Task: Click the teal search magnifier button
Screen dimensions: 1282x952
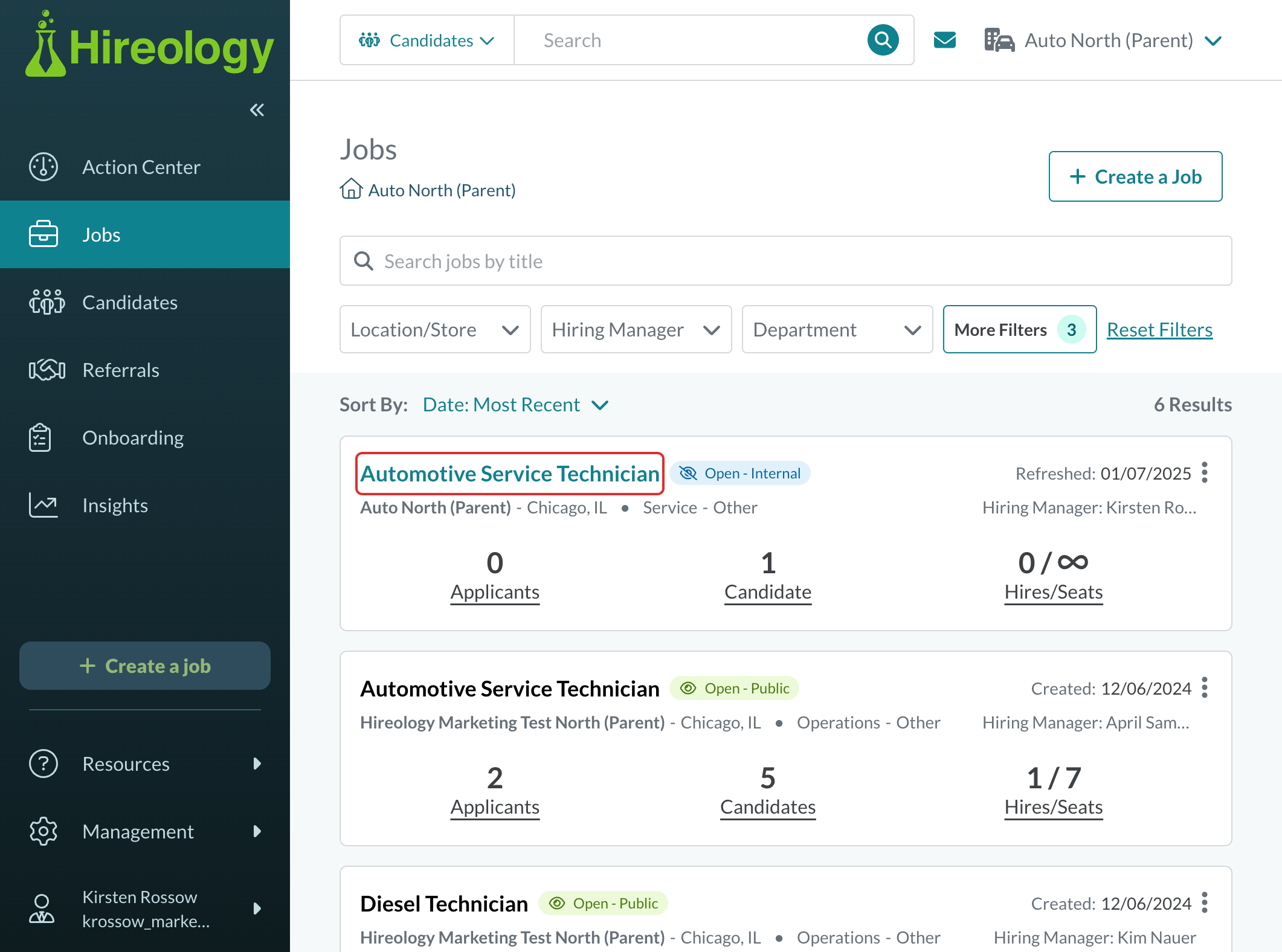Action: pos(883,40)
